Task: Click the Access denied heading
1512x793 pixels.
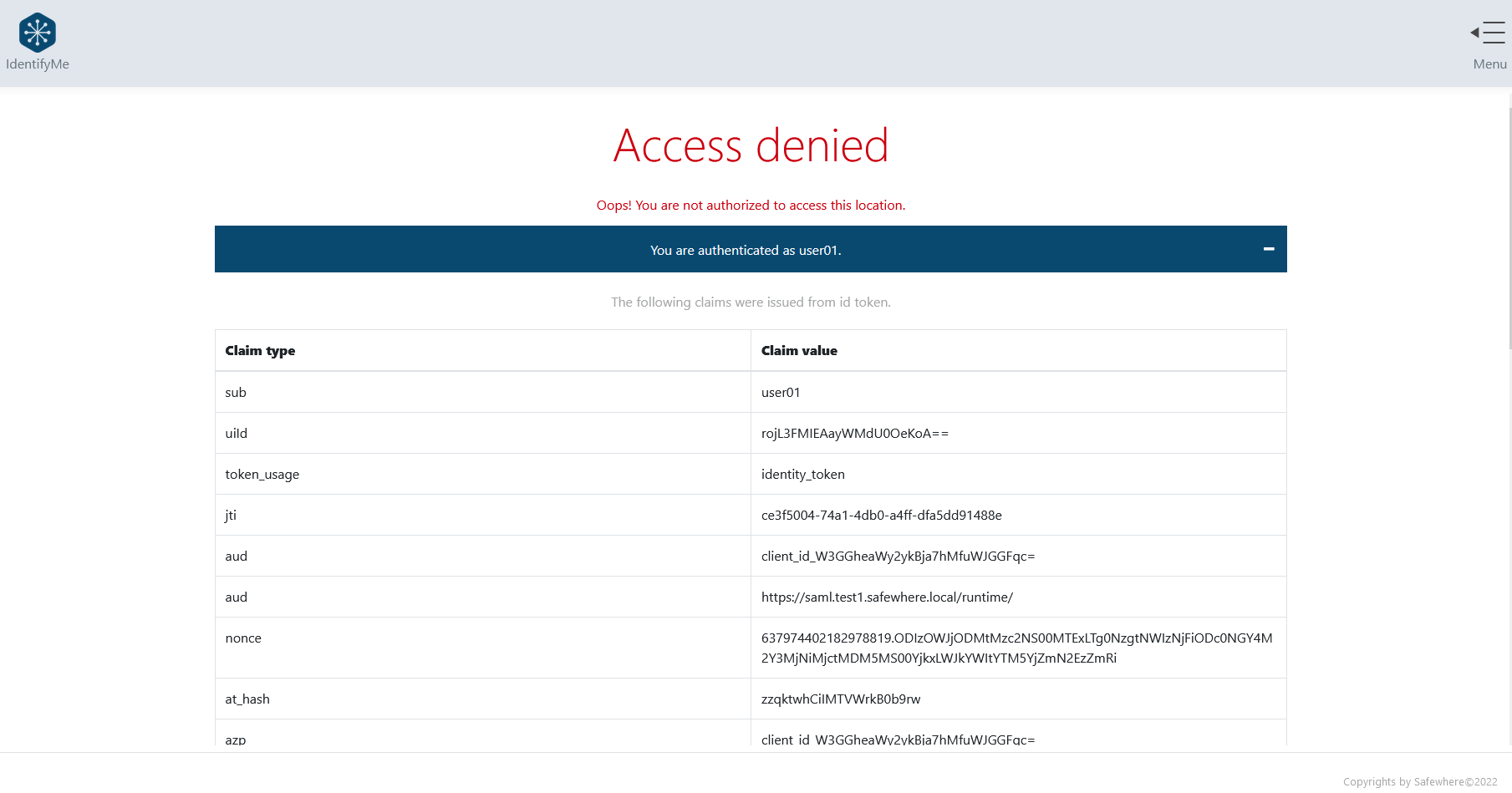Action: coord(751,146)
